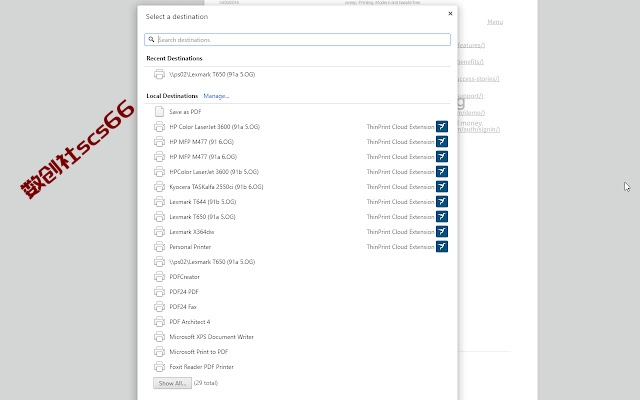
Task: Click printer icon beside PDF24 PDF
Action: [x=159, y=292]
